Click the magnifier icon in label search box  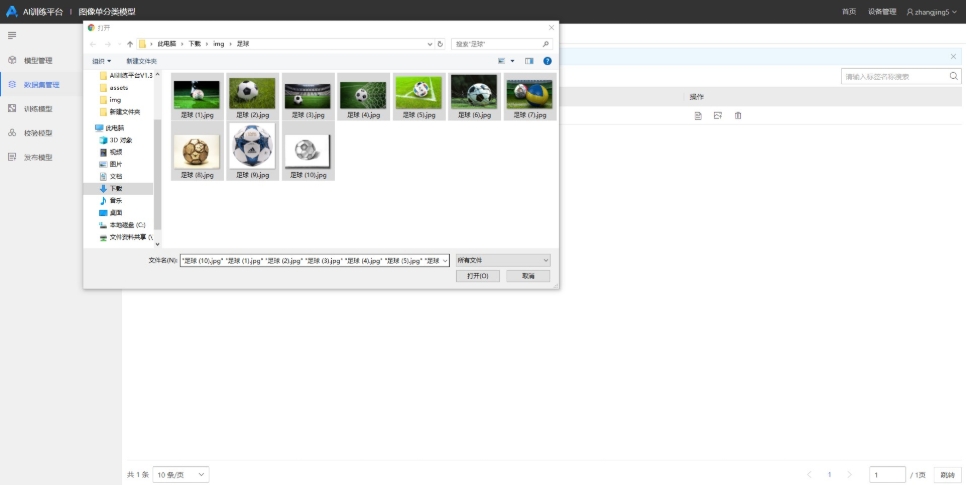(x=953, y=76)
